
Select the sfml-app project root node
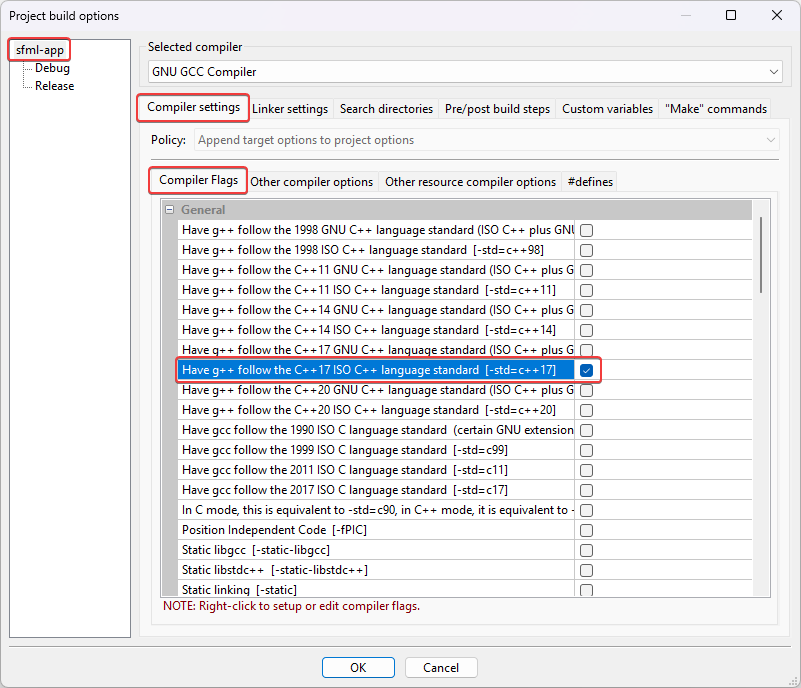pos(39,49)
